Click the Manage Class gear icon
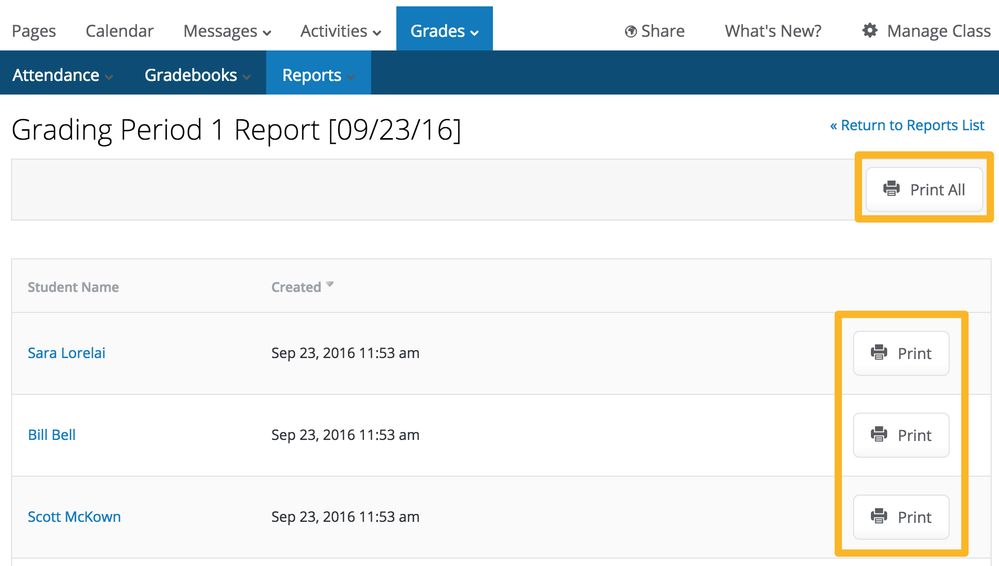This screenshot has height=566, width=999. coord(870,31)
